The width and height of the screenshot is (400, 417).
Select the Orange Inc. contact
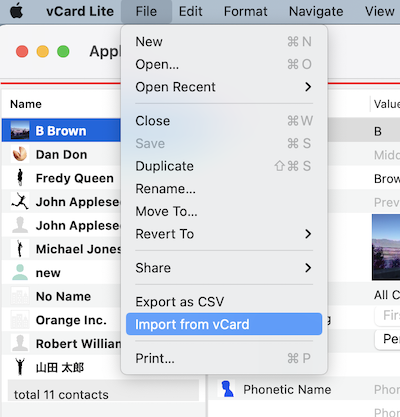click(61, 320)
